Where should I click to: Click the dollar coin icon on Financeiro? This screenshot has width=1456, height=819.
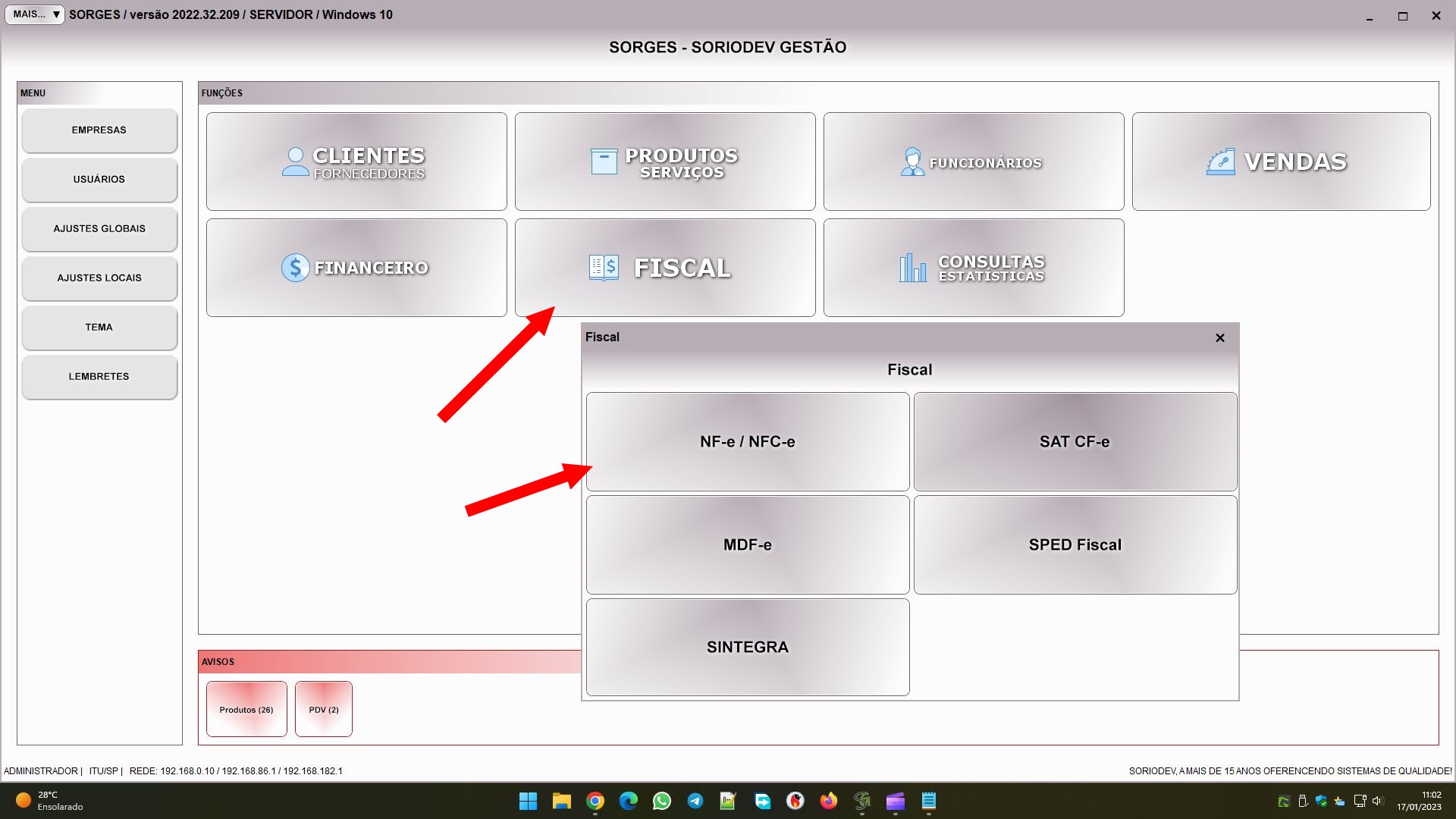click(x=295, y=268)
